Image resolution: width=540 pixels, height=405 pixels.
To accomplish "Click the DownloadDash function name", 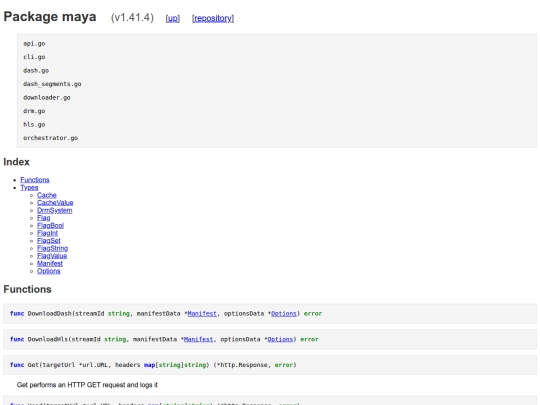I will pyautogui.click(x=50, y=313).
